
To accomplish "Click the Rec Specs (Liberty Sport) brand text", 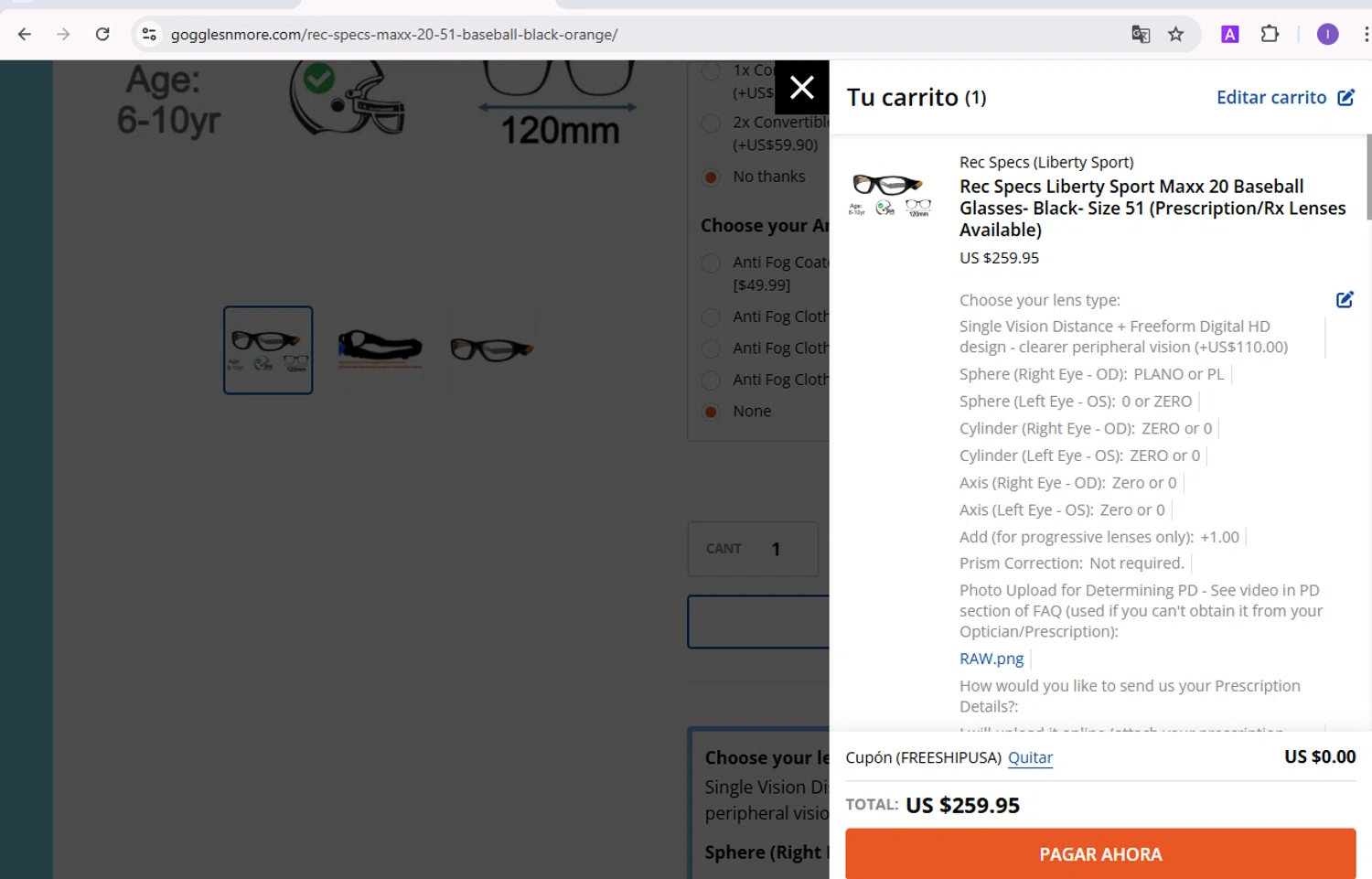I will (x=1046, y=162).
